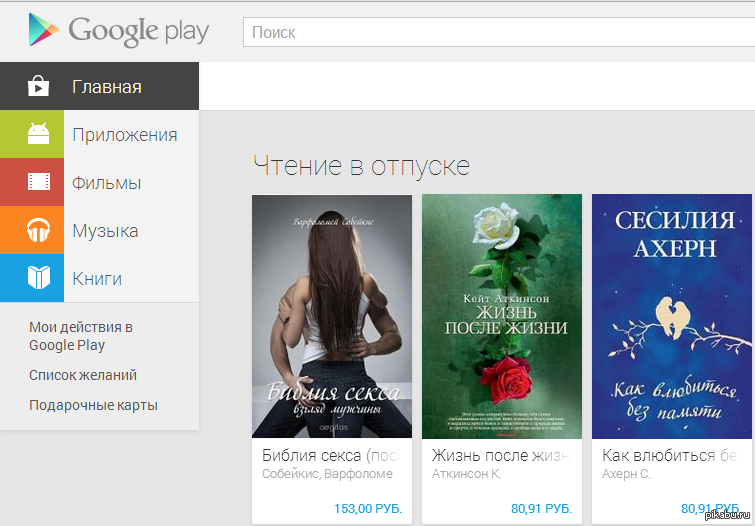Click the 153,00 РУБ. price button
Viewport: 755px width, 526px height.
coord(367,508)
